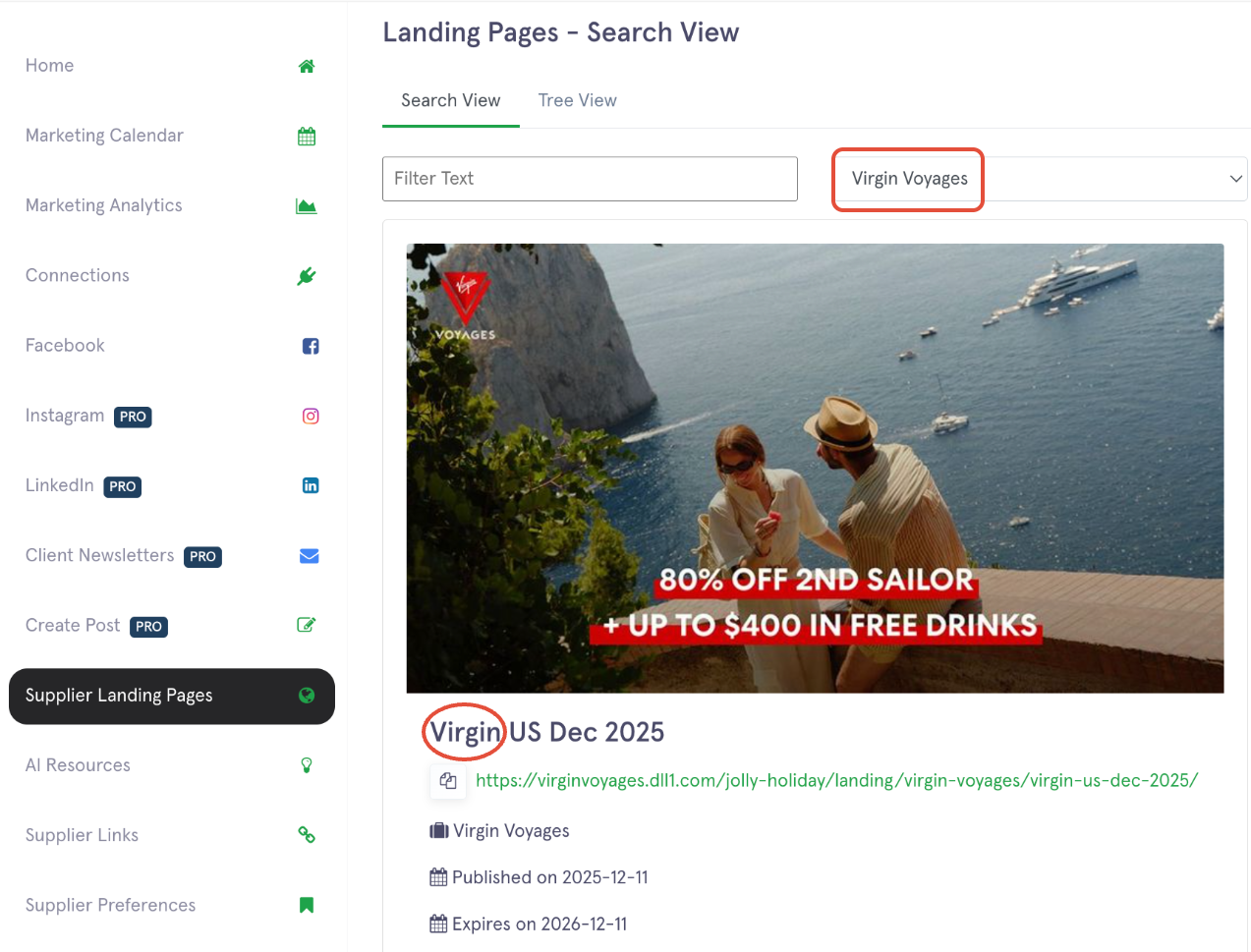
Task: Click the Marketing Calendar calendar icon
Action: point(307,136)
